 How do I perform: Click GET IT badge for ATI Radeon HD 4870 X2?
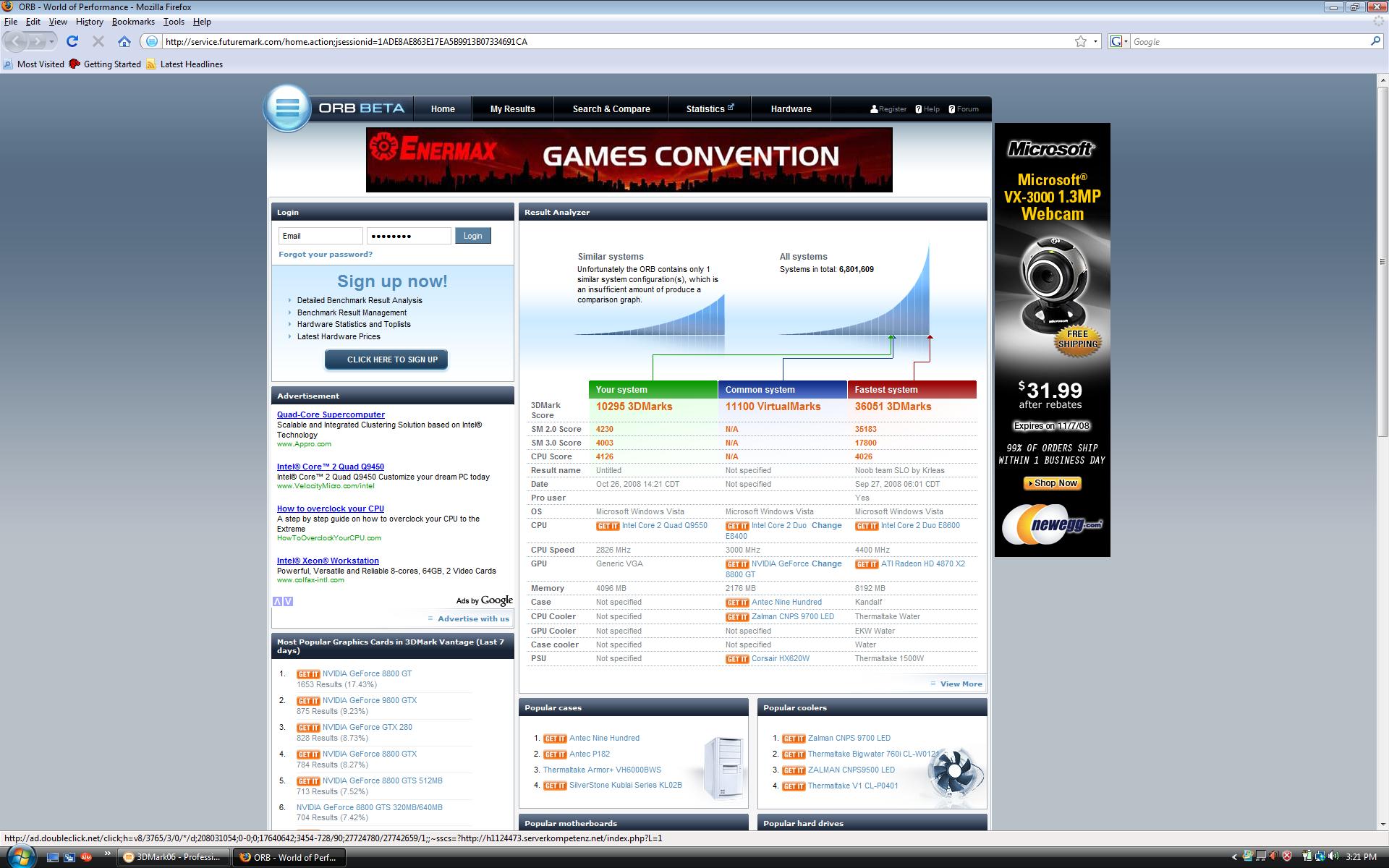coord(867,564)
